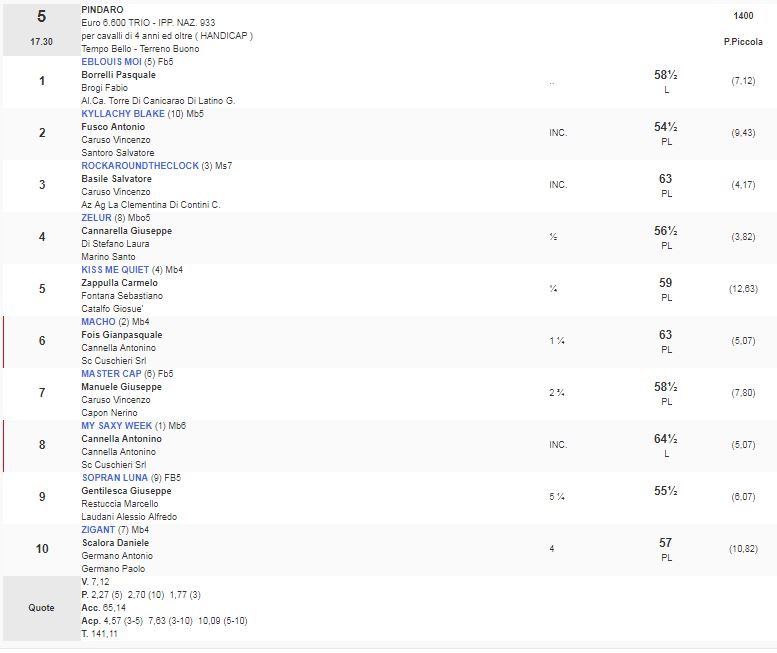Select the ZIGANT horse link
The height and width of the screenshot is (653, 777).
[x=98, y=530]
